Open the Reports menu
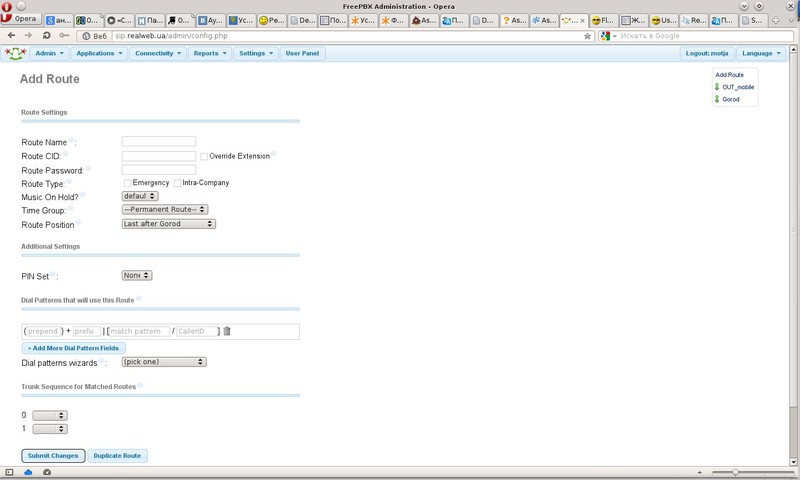 point(210,53)
